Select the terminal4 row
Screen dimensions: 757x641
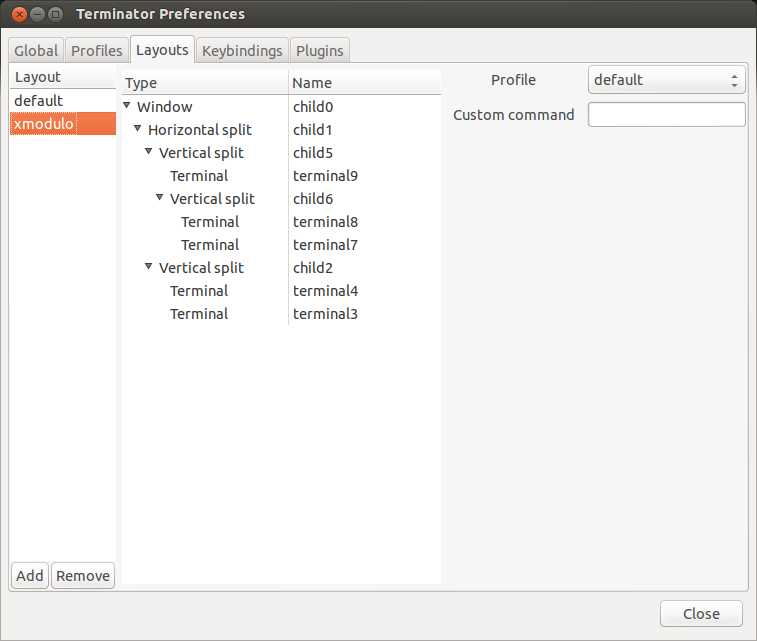281,291
